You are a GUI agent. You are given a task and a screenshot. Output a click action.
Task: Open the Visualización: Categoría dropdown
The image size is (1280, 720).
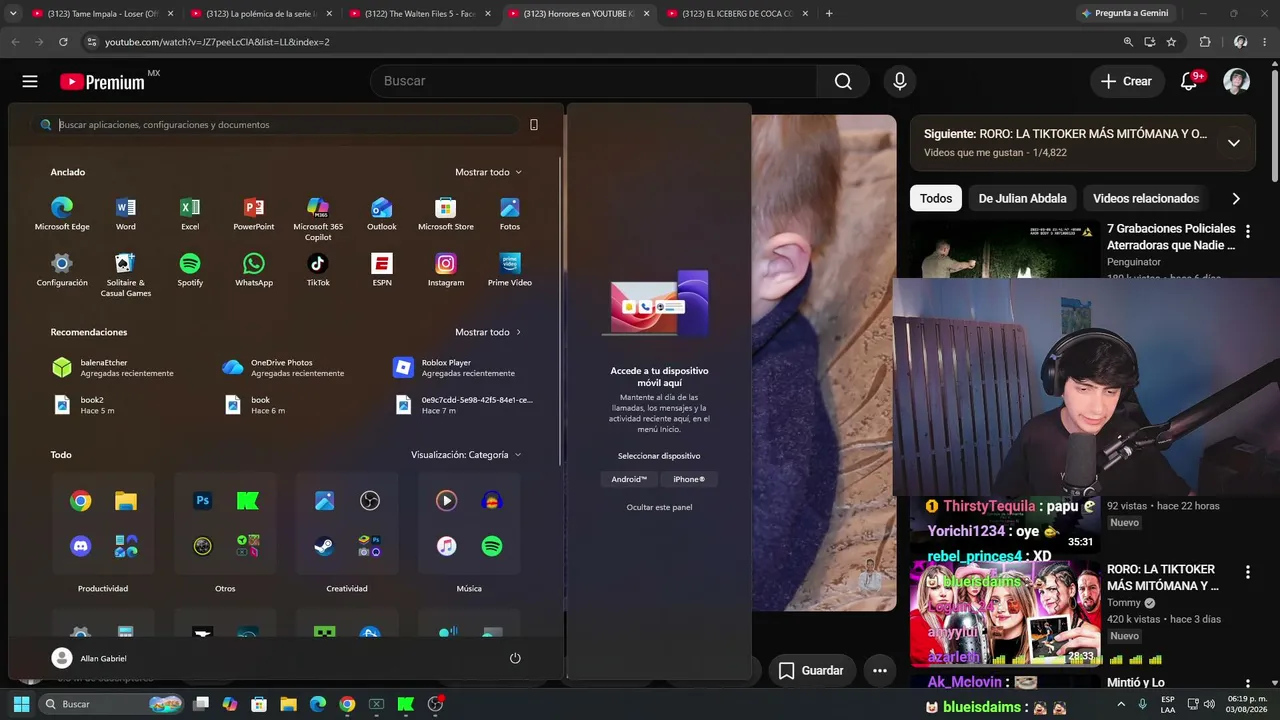click(466, 455)
